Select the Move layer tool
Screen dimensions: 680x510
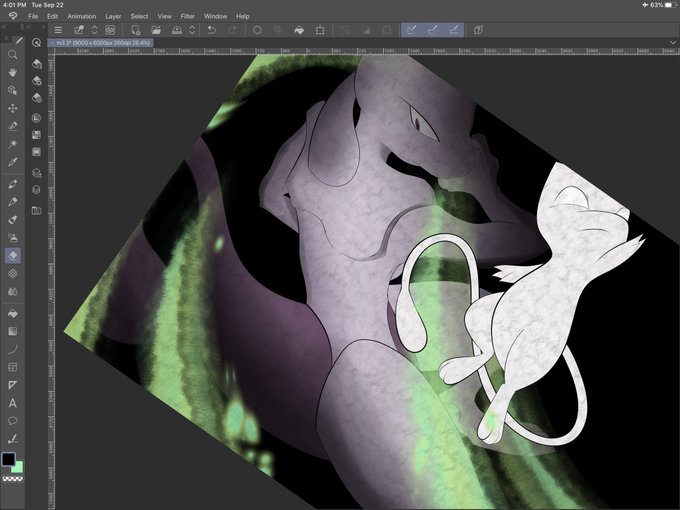pyautogui.click(x=13, y=108)
